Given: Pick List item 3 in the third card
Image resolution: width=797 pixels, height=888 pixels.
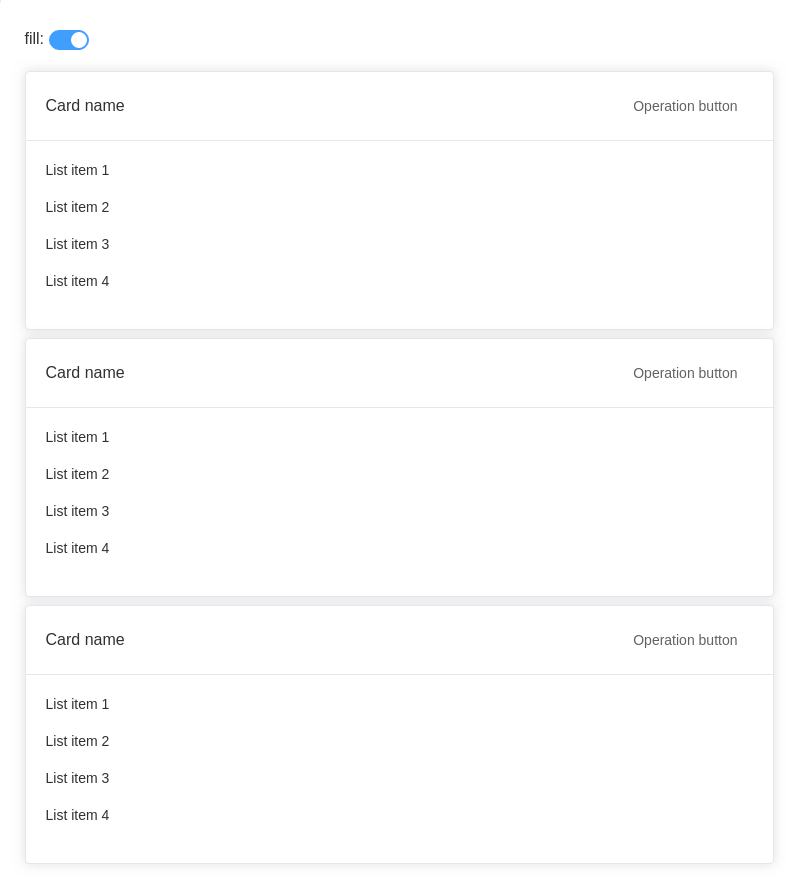Looking at the screenshot, I should 77,778.
